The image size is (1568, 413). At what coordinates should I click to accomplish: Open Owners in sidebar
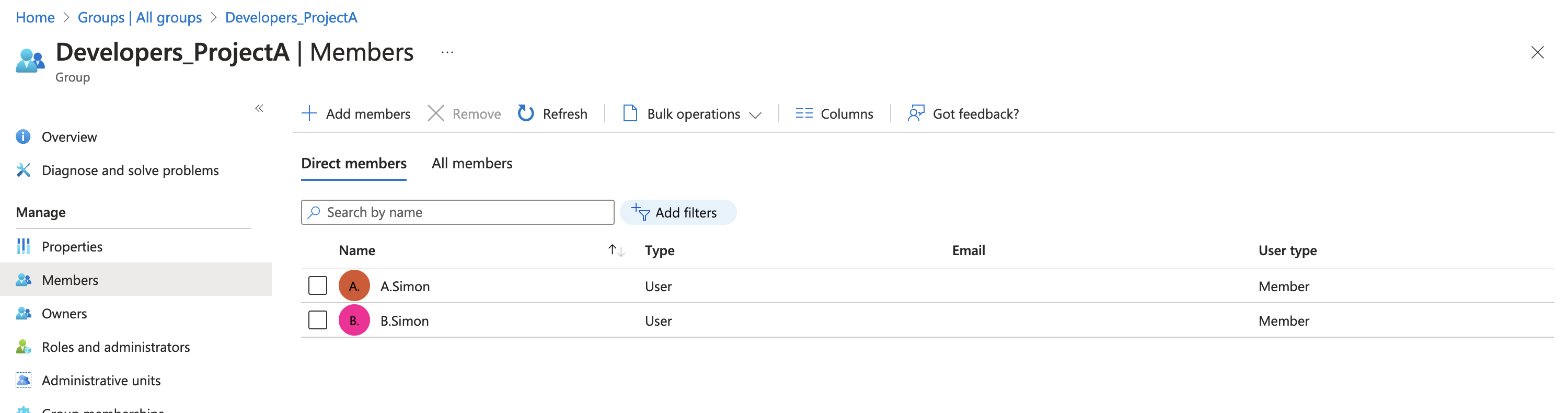pos(64,314)
